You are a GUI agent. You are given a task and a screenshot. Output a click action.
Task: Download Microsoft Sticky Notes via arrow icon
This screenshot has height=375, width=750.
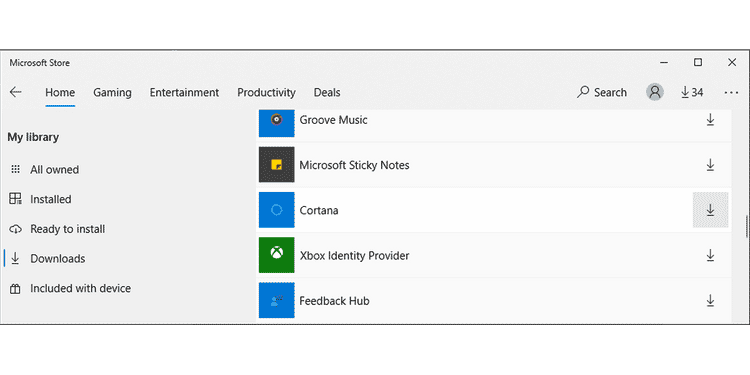click(x=710, y=165)
